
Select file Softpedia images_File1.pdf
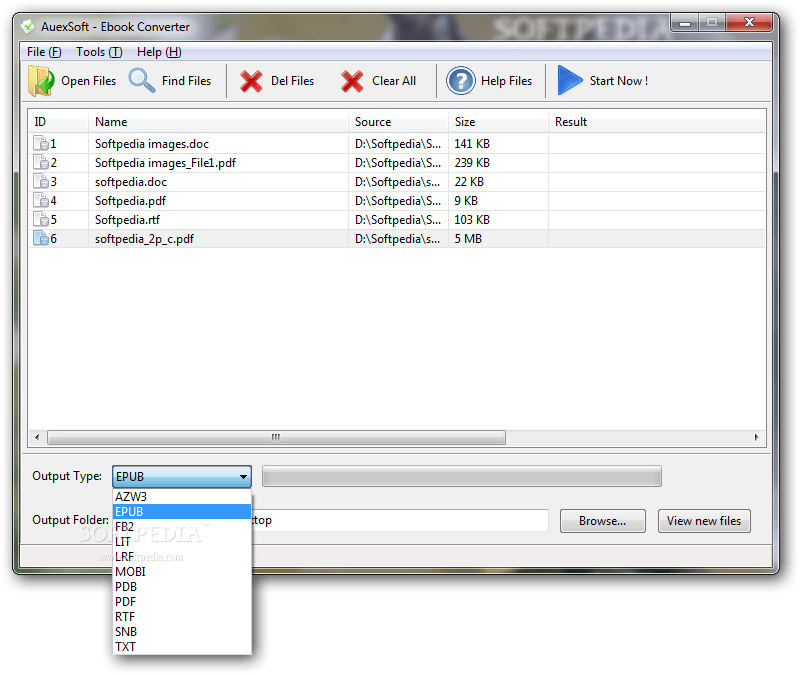pyautogui.click(x=165, y=163)
